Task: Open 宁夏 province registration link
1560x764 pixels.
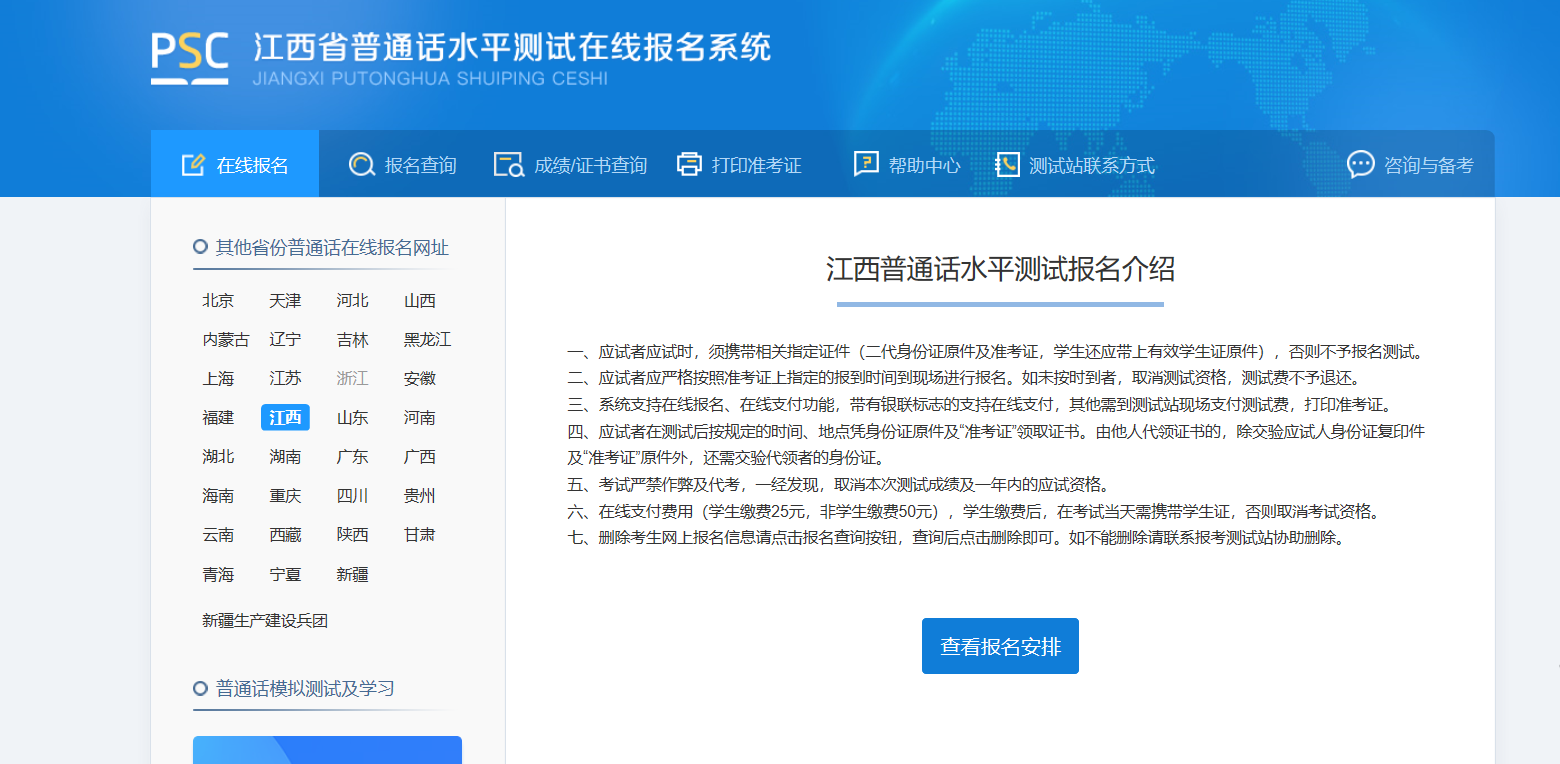Action: click(285, 575)
